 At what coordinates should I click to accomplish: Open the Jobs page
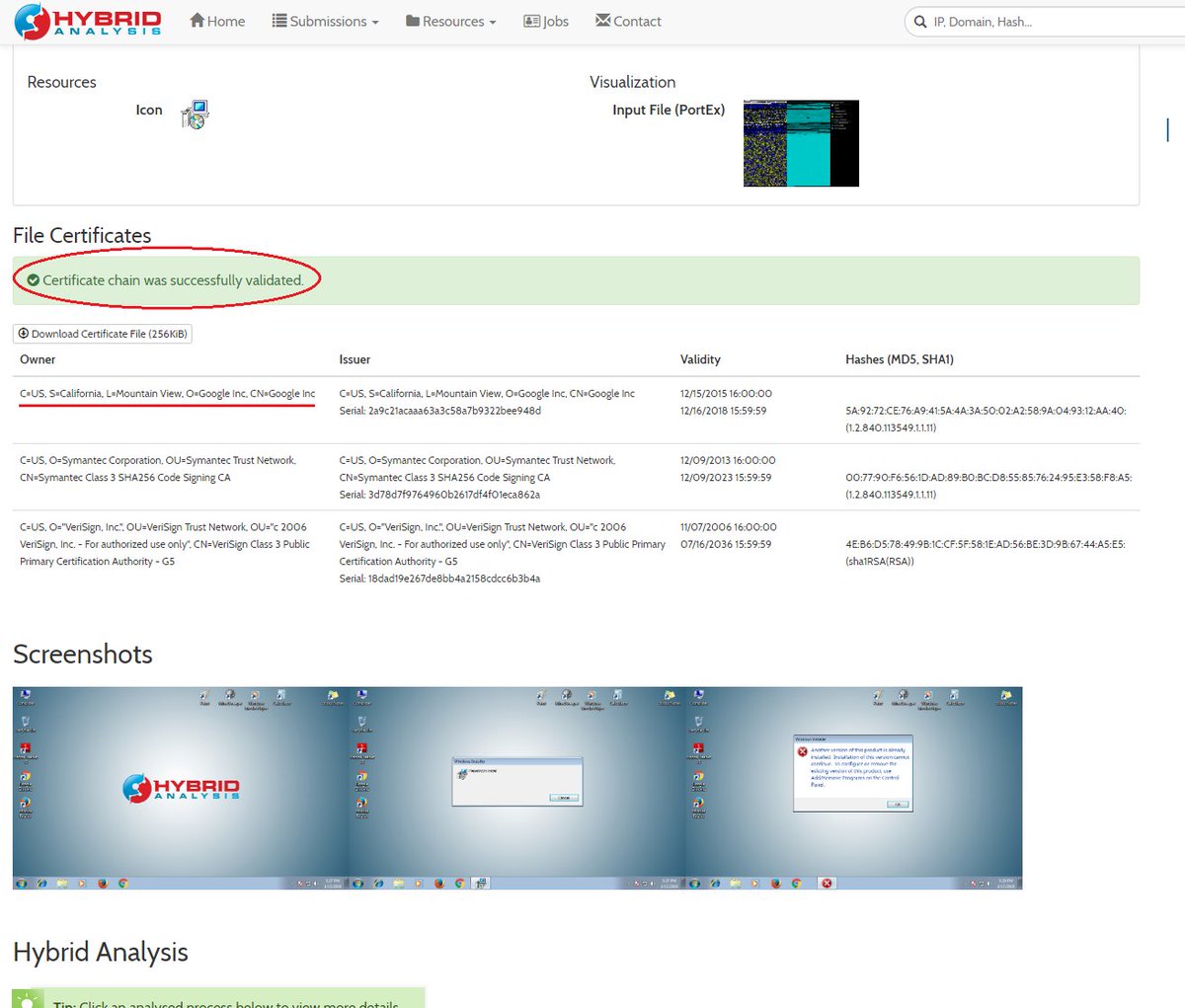coord(546,21)
